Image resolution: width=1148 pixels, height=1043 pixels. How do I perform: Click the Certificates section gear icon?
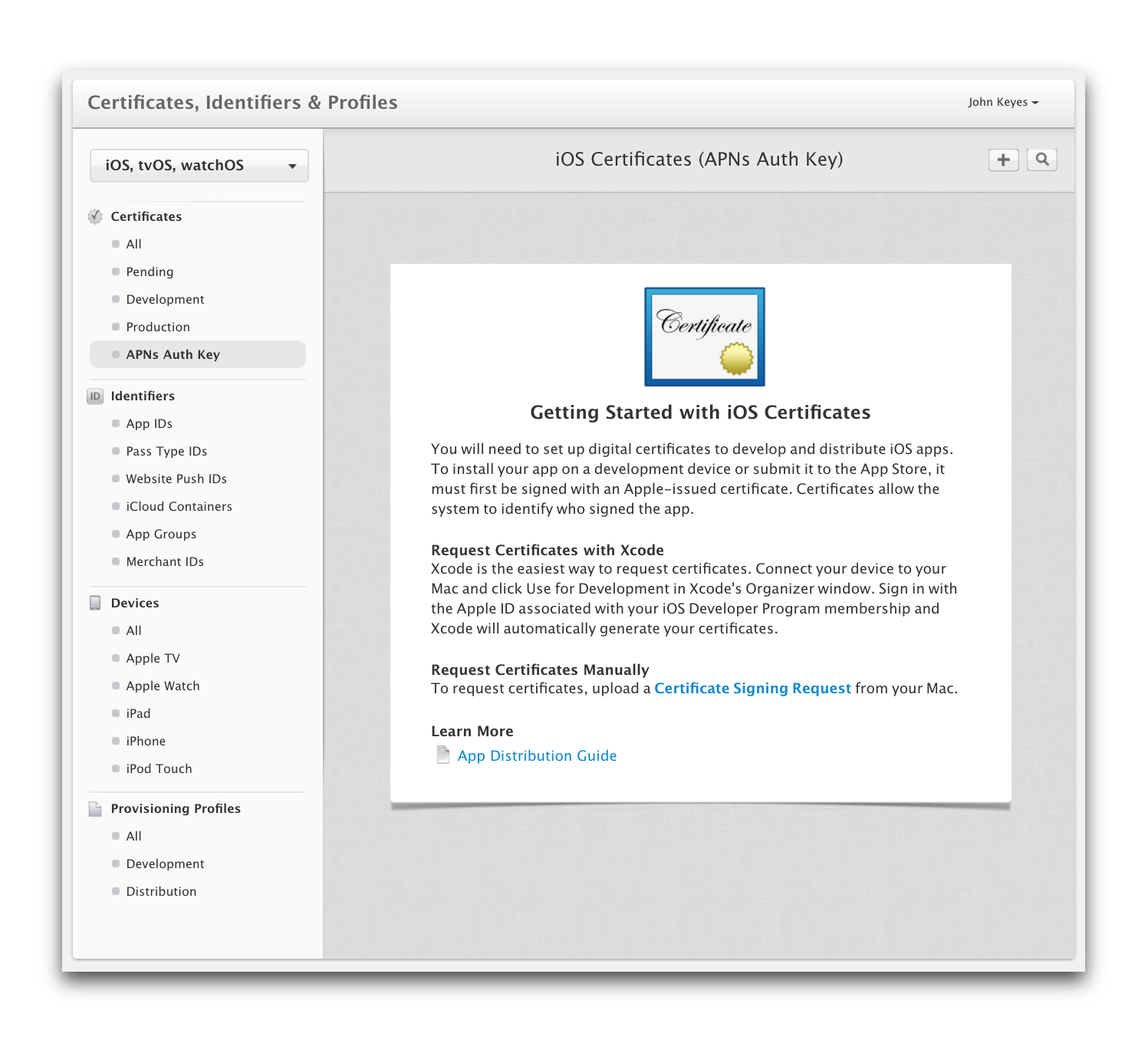click(95, 217)
